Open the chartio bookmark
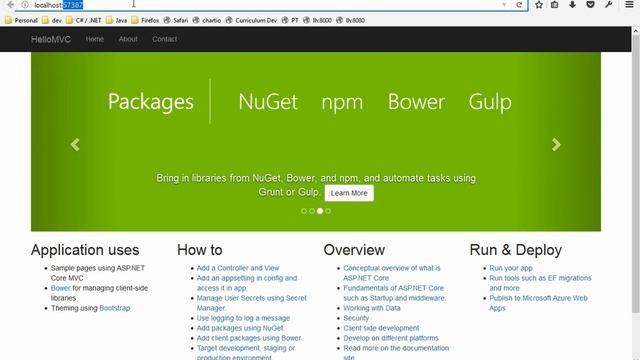 pos(207,20)
